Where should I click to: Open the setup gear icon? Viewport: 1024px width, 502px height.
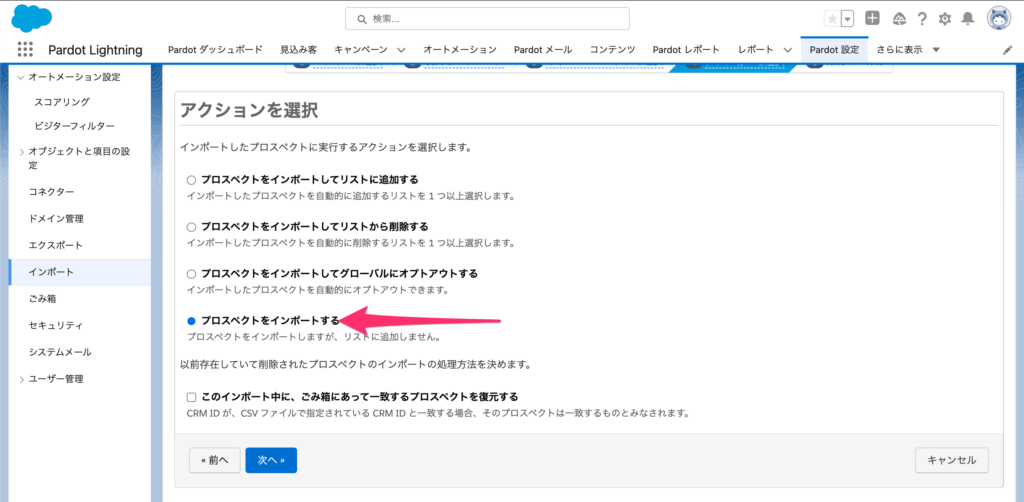pyautogui.click(x=945, y=19)
